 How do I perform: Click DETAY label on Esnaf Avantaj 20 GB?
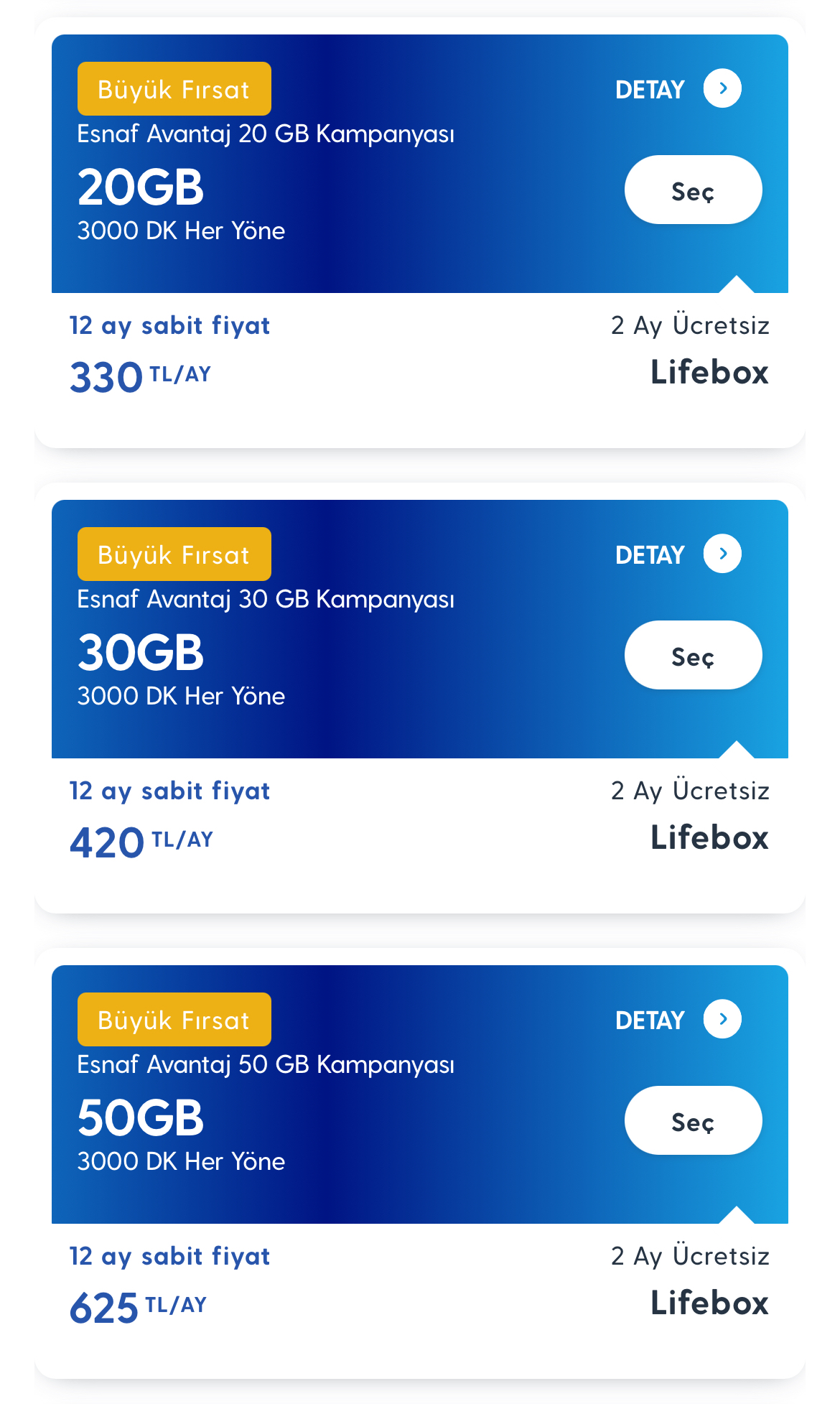click(x=650, y=90)
